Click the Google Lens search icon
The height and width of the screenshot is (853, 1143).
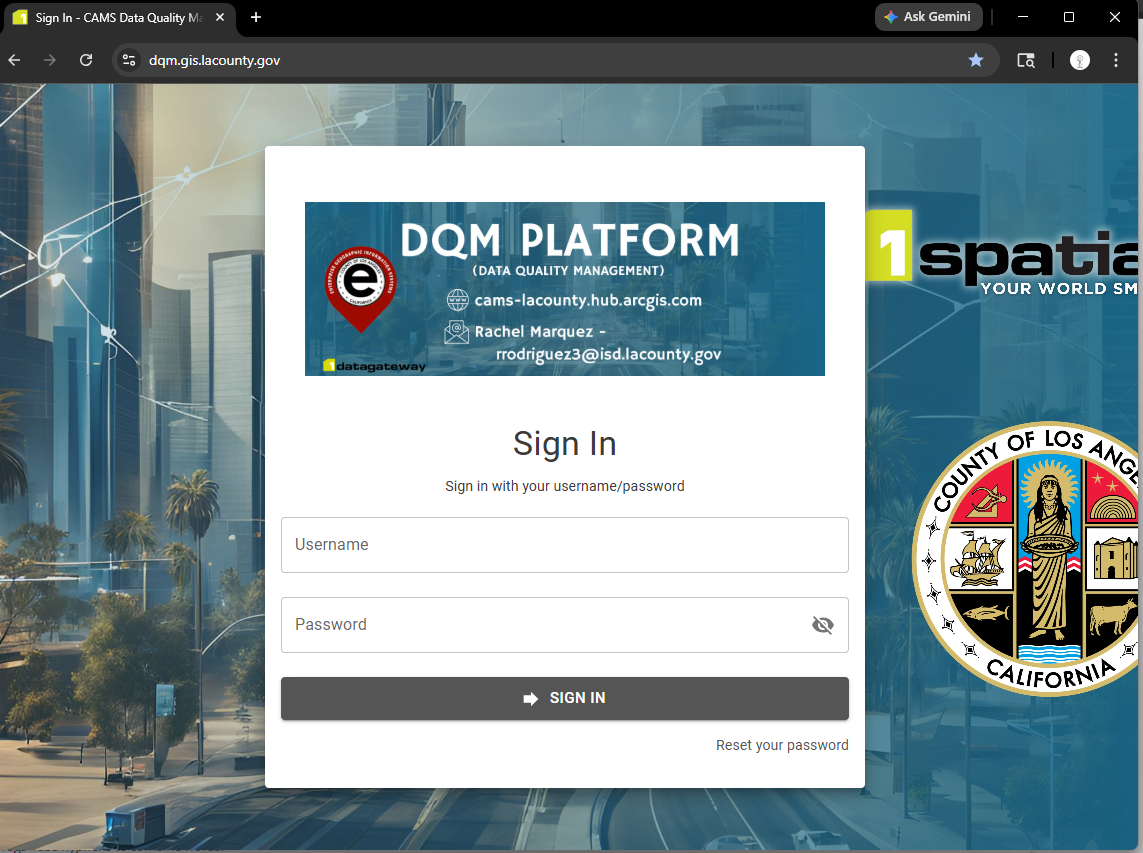point(1025,60)
